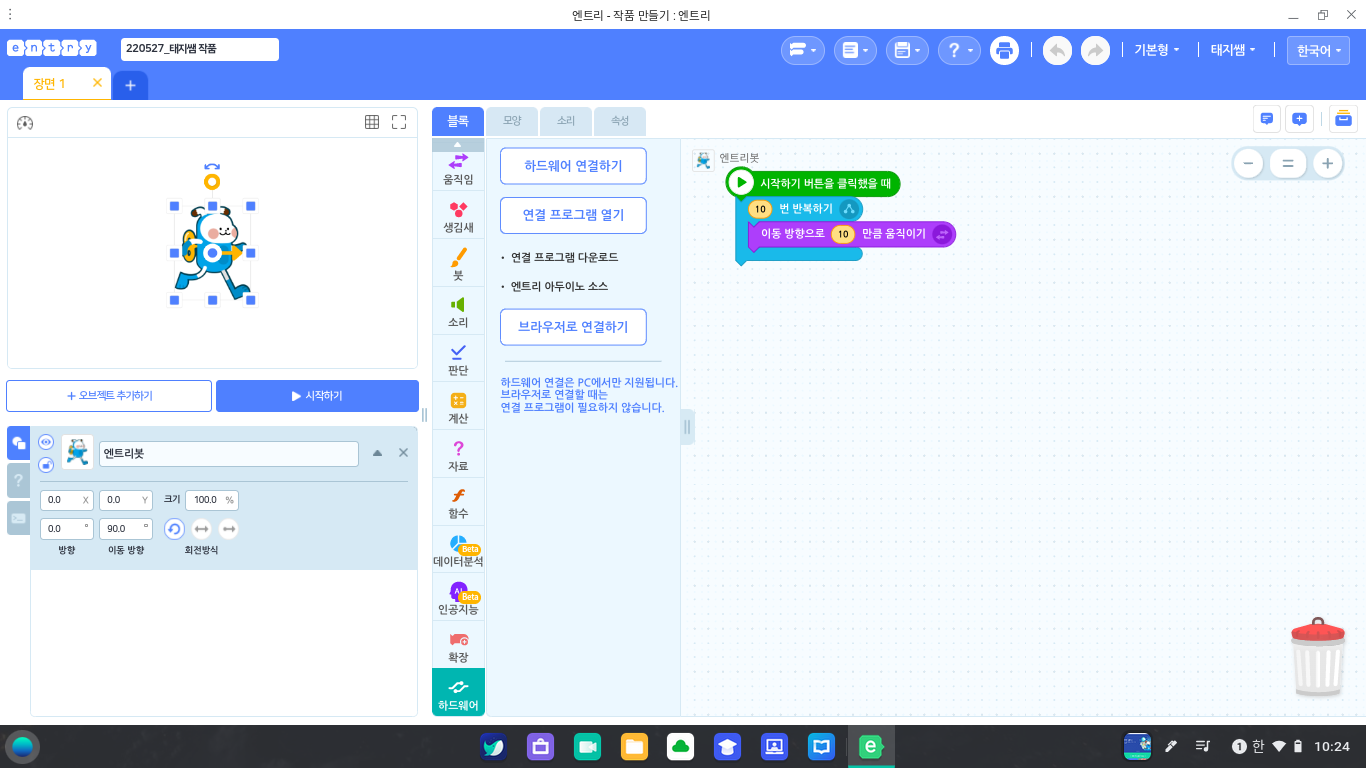Open the 생김새 block category
This screenshot has width=1366, height=768.
tap(458, 216)
